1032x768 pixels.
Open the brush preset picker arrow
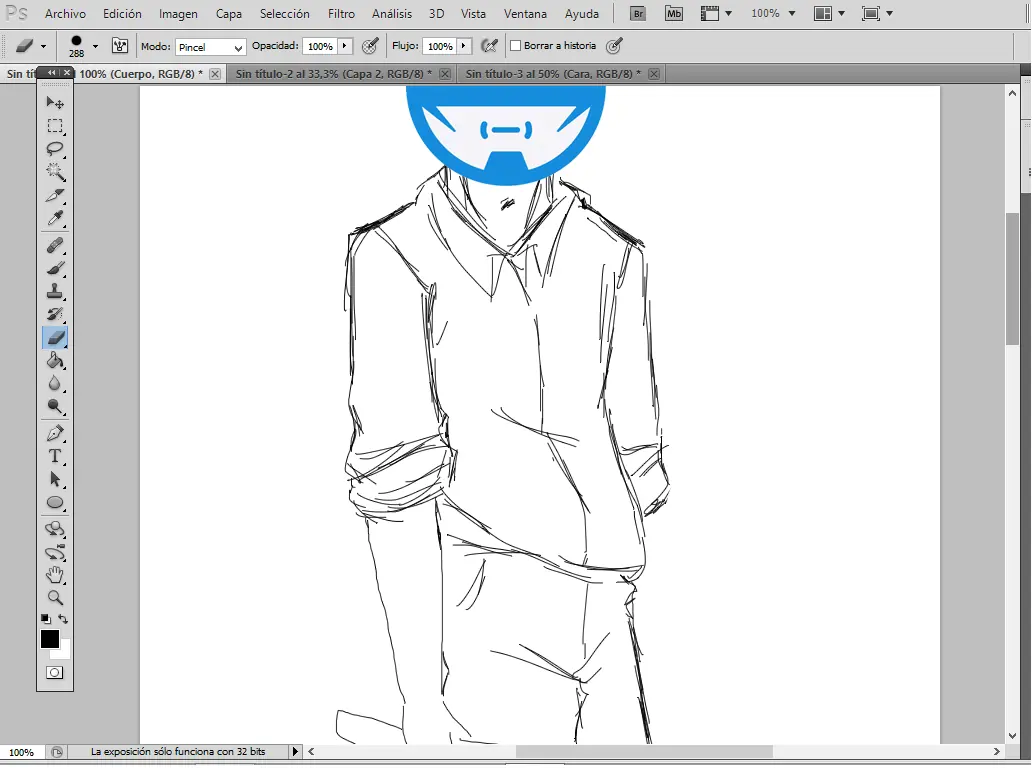click(95, 46)
